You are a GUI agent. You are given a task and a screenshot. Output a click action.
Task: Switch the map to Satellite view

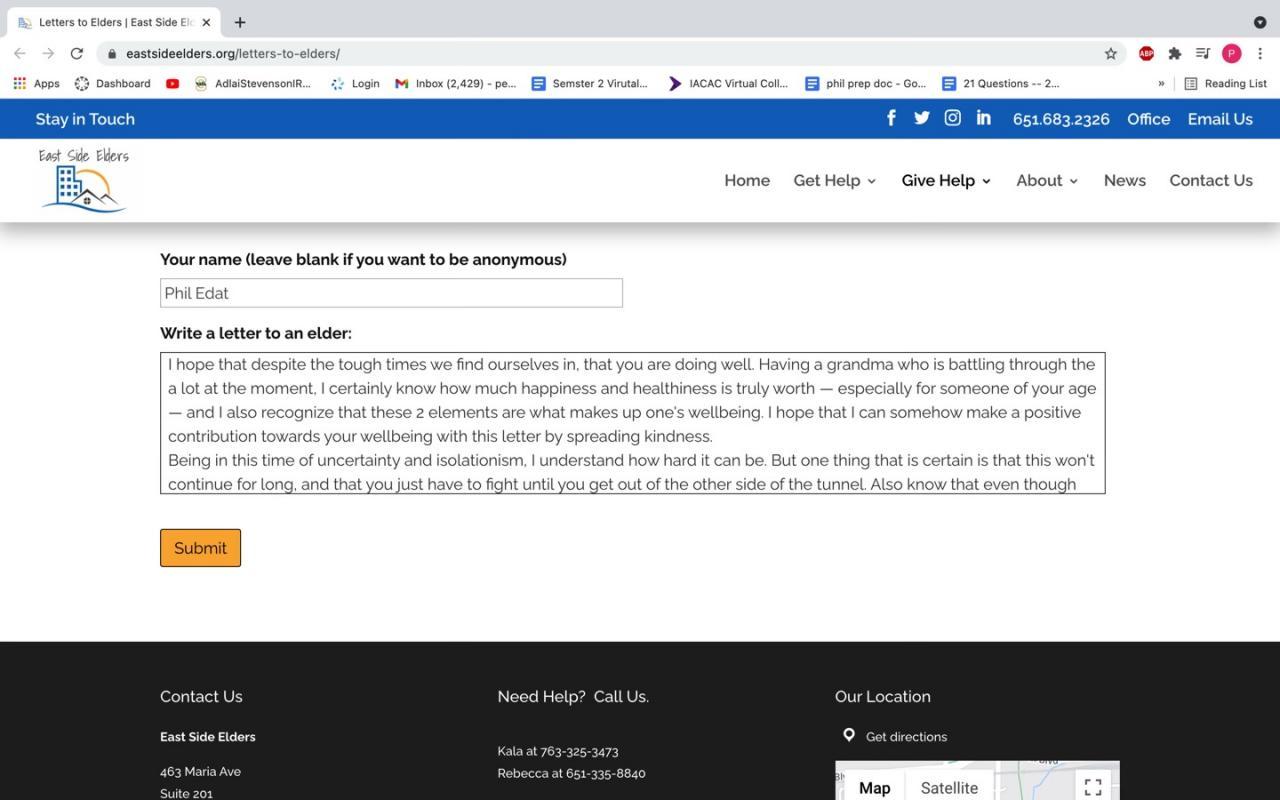(949, 787)
